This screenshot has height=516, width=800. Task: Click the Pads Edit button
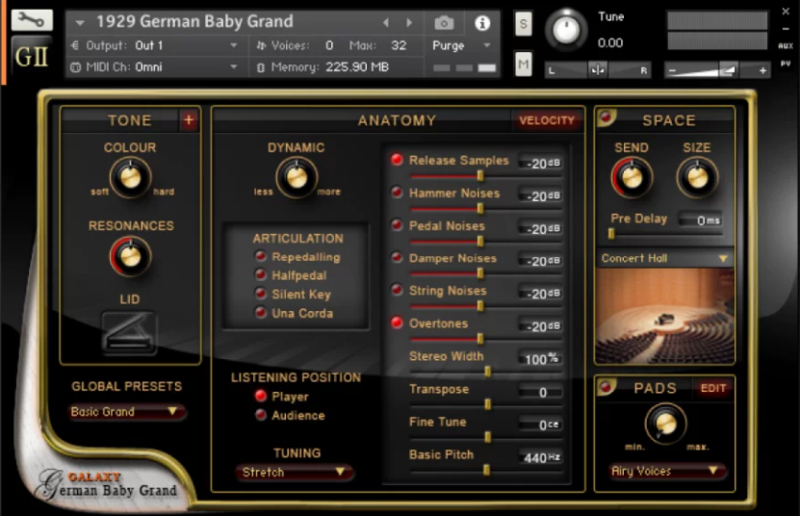[x=713, y=388]
